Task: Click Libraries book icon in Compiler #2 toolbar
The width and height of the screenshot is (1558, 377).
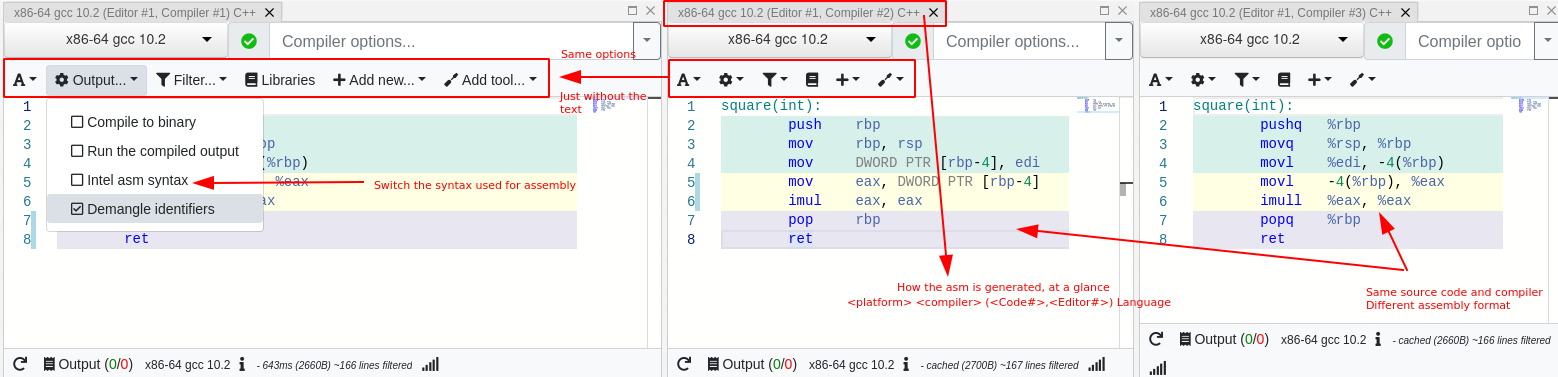Action: [812, 80]
